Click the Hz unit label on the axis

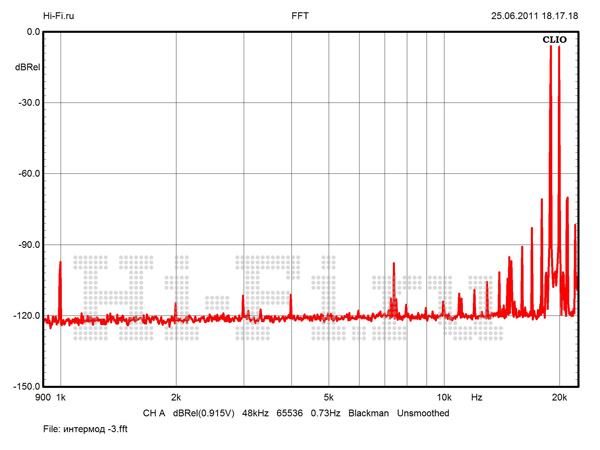point(477,397)
